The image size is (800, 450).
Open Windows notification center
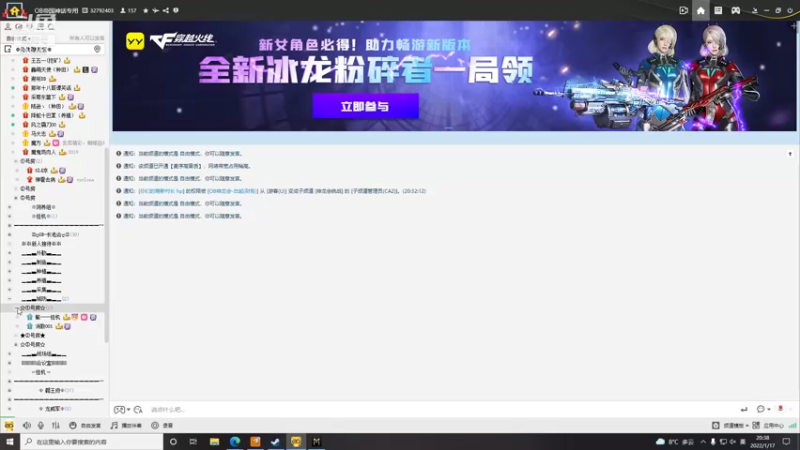coord(786,442)
